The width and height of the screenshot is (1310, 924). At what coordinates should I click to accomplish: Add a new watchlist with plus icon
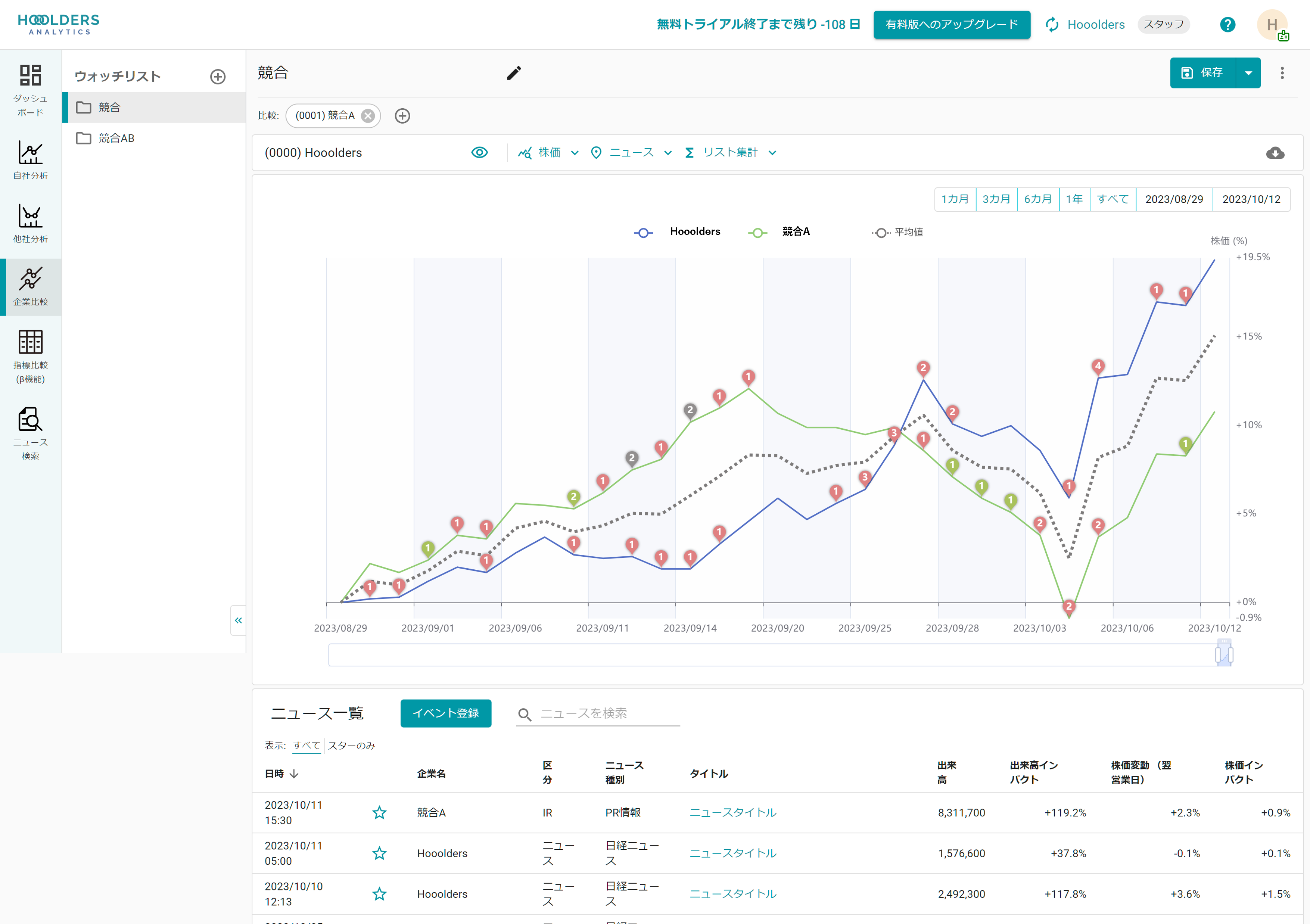click(x=218, y=77)
